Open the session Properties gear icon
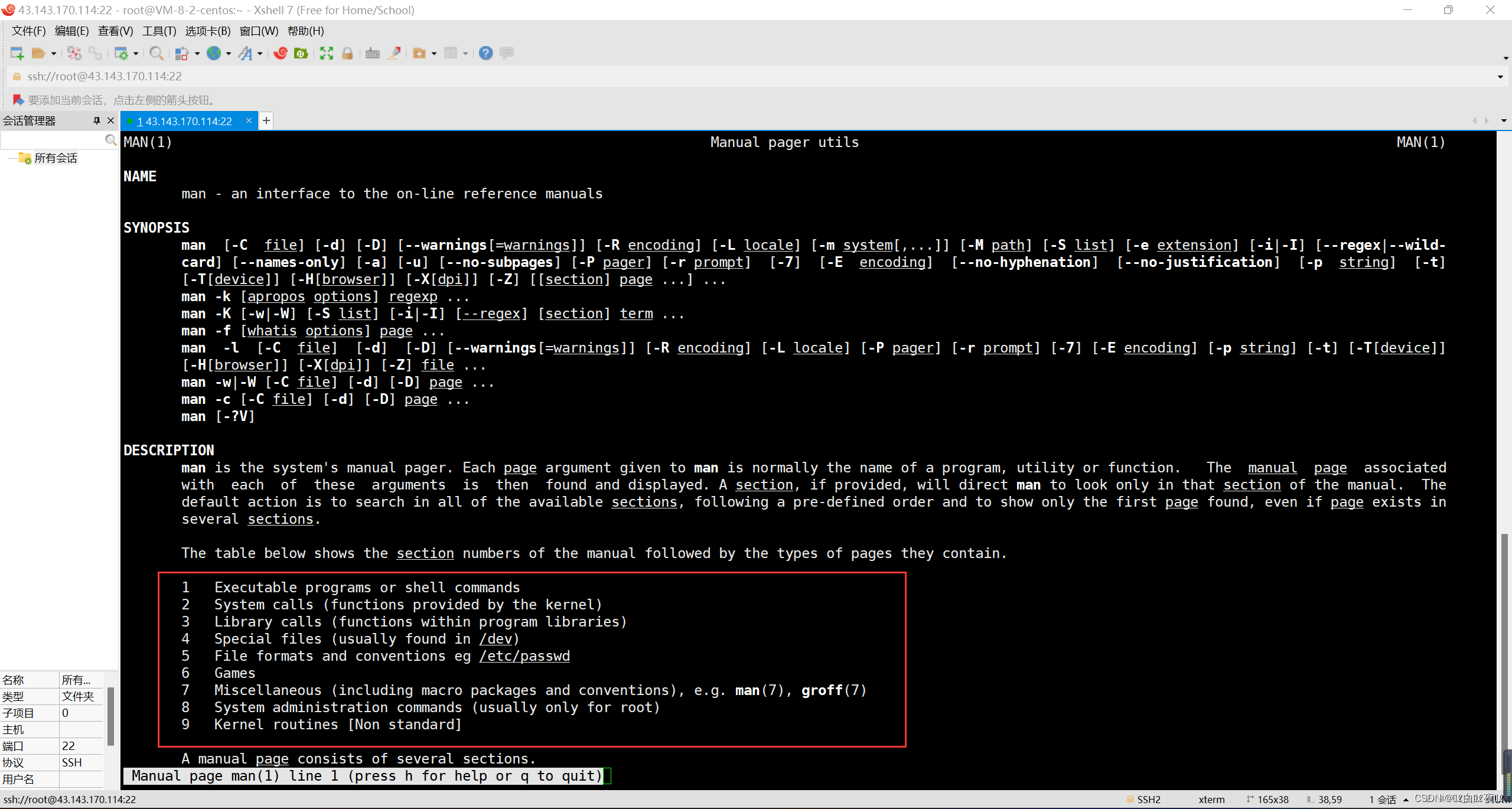 tap(121, 54)
